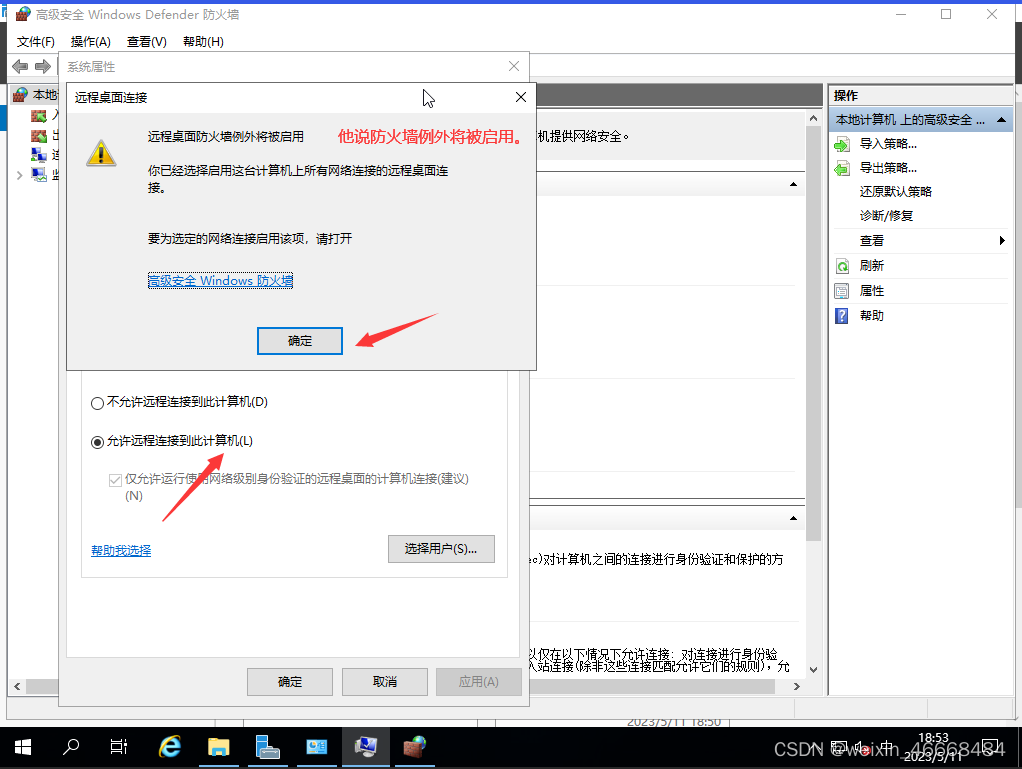Open taskbar search magnifier
This screenshot has height=769, width=1022.
pyautogui.click(x=70, y=747)
